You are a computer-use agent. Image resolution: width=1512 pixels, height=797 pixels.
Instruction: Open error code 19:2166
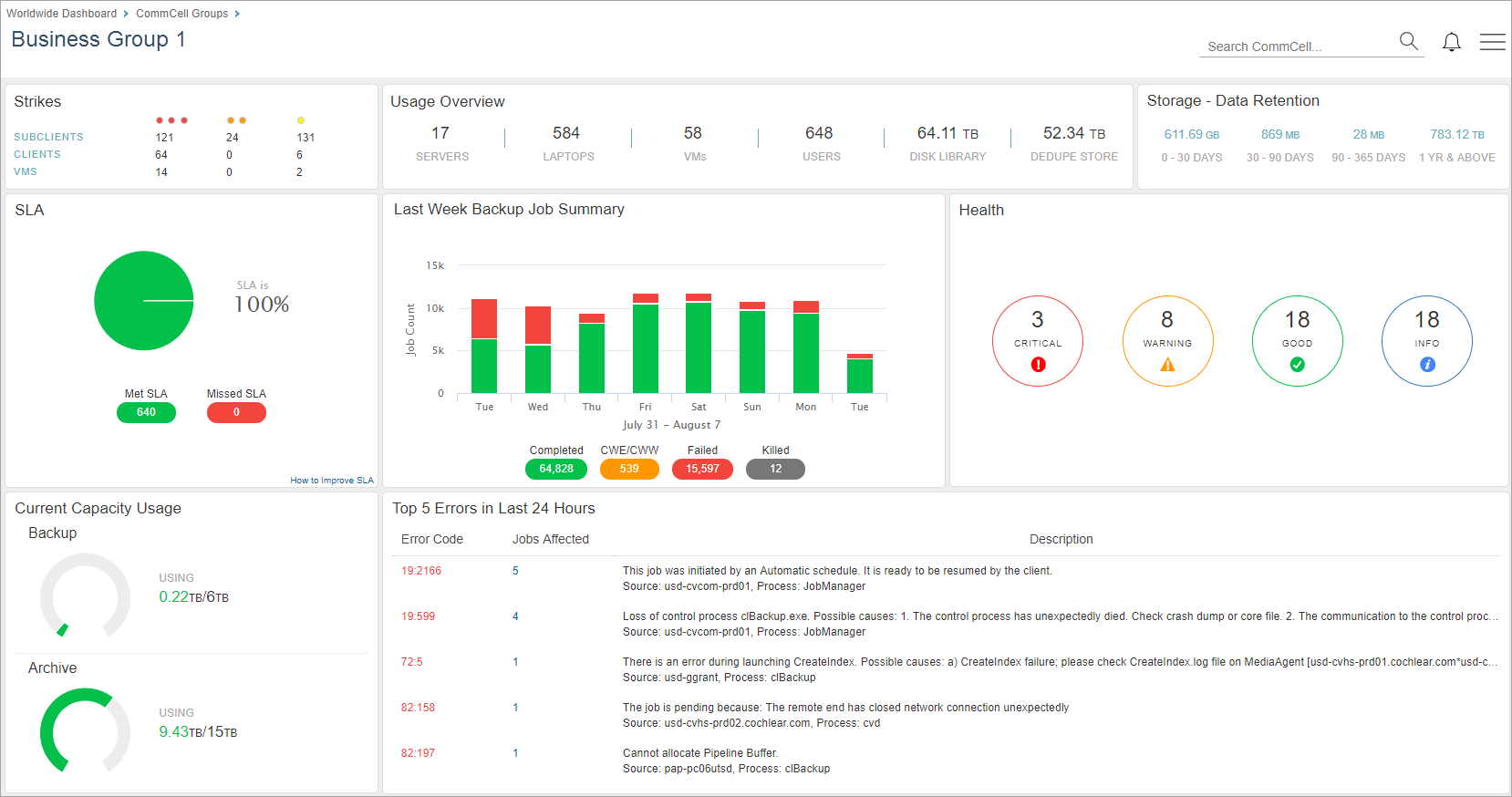[x=420, y=571]
